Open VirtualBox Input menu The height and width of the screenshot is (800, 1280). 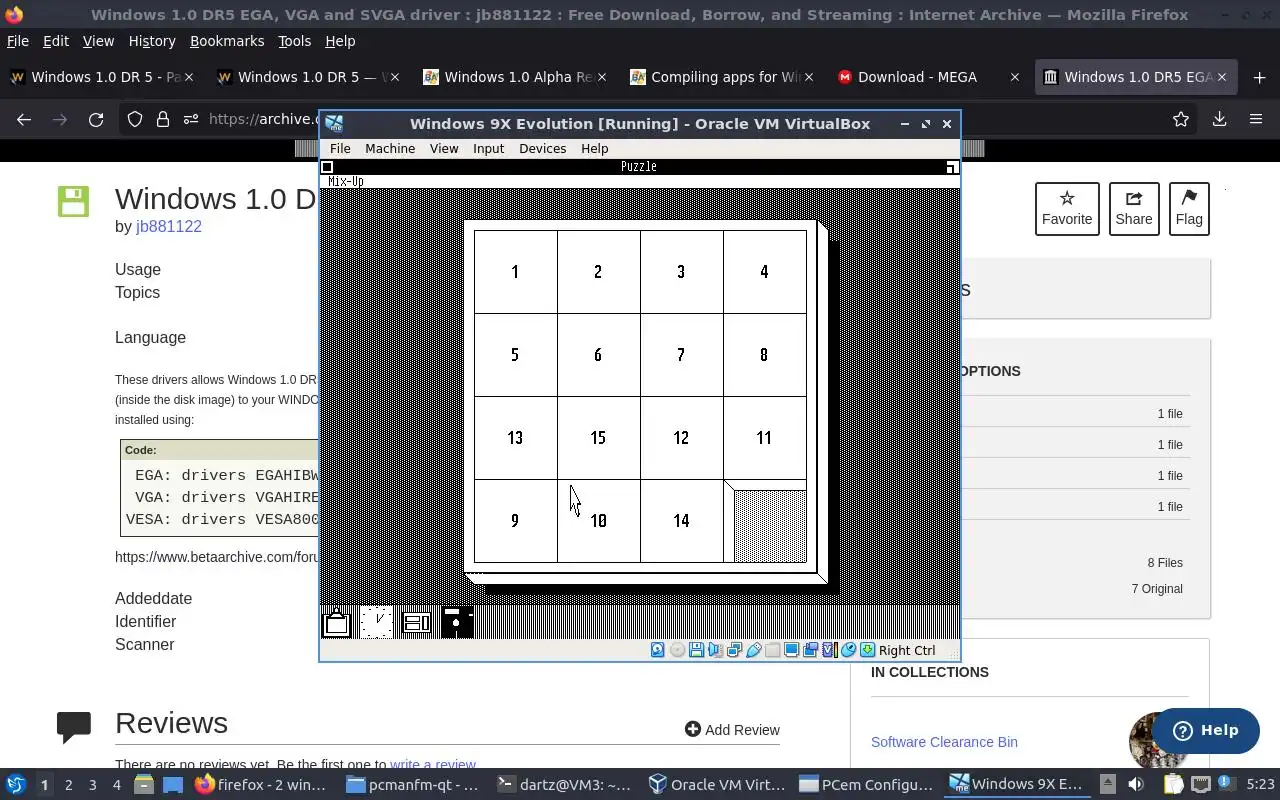488,148
